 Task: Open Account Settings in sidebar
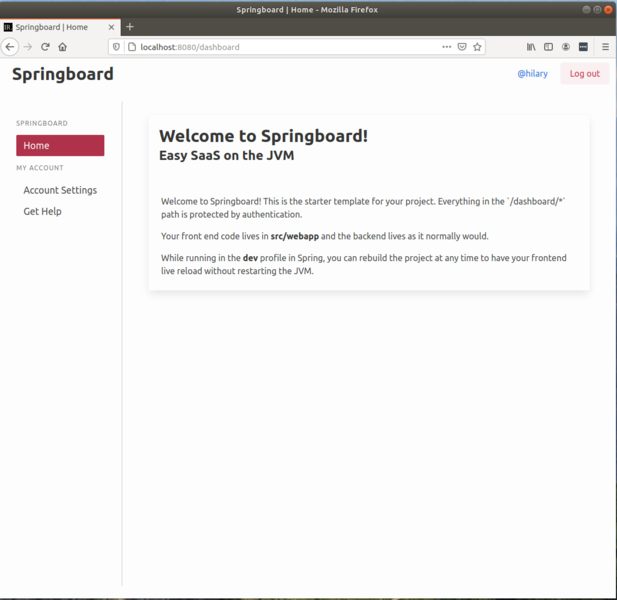coord(60,190)
